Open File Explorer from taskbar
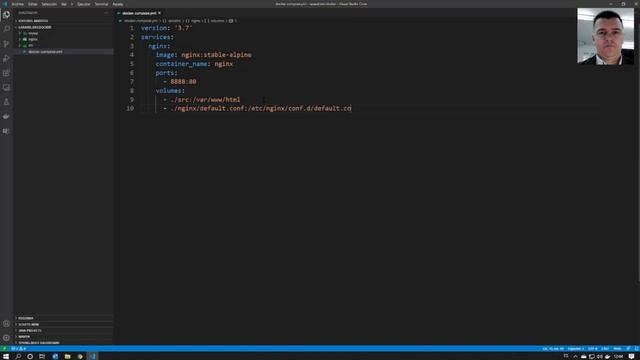 click(68, 356)
